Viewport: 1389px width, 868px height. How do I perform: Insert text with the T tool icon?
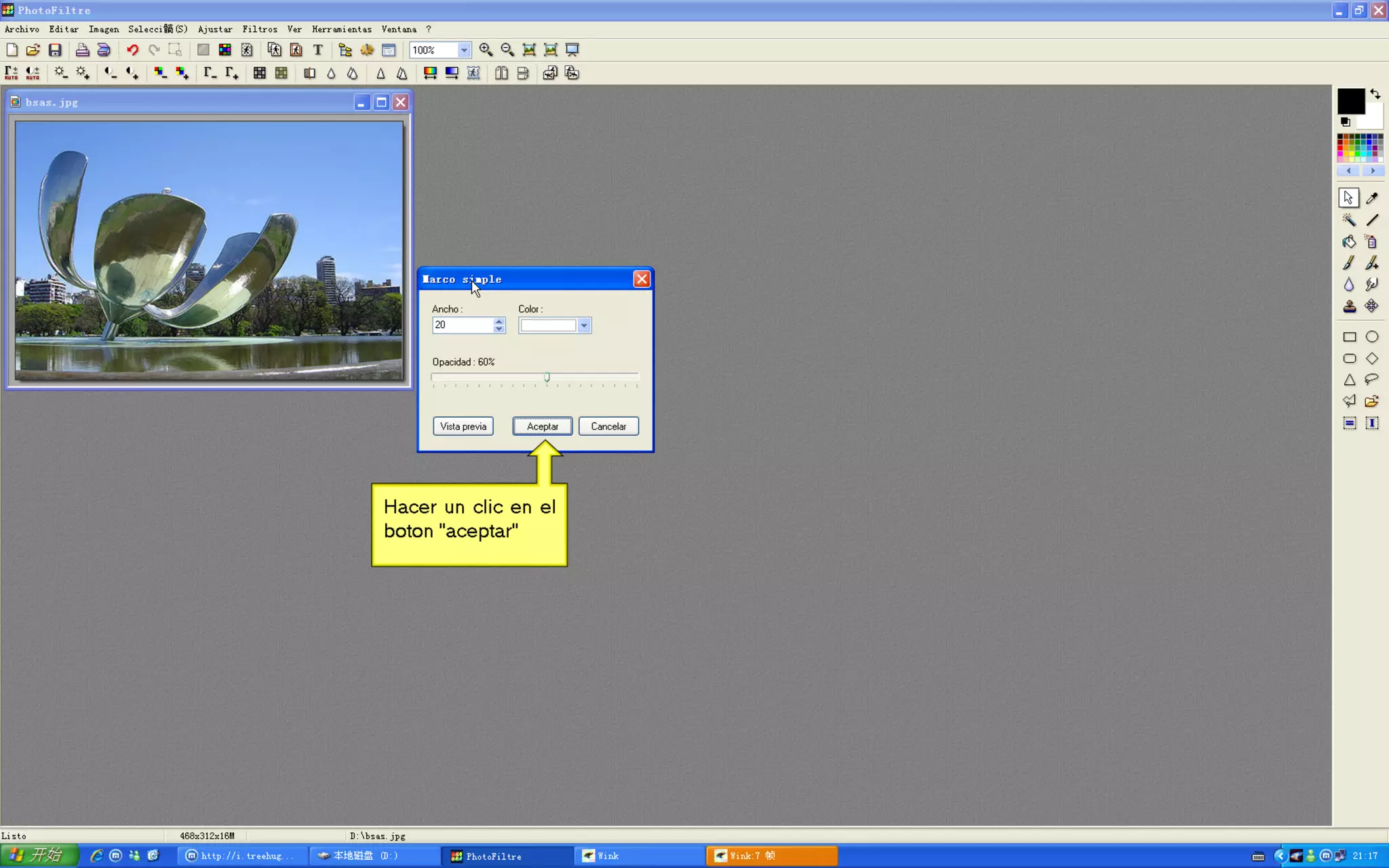317,50
